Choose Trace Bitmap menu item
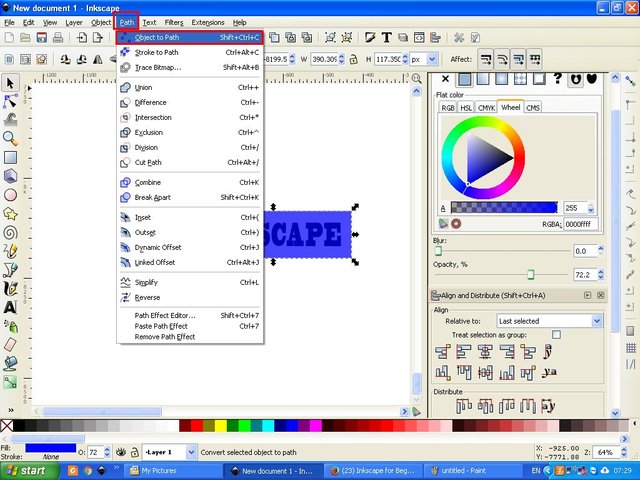The image size is (640, 480). pos(190,67)
